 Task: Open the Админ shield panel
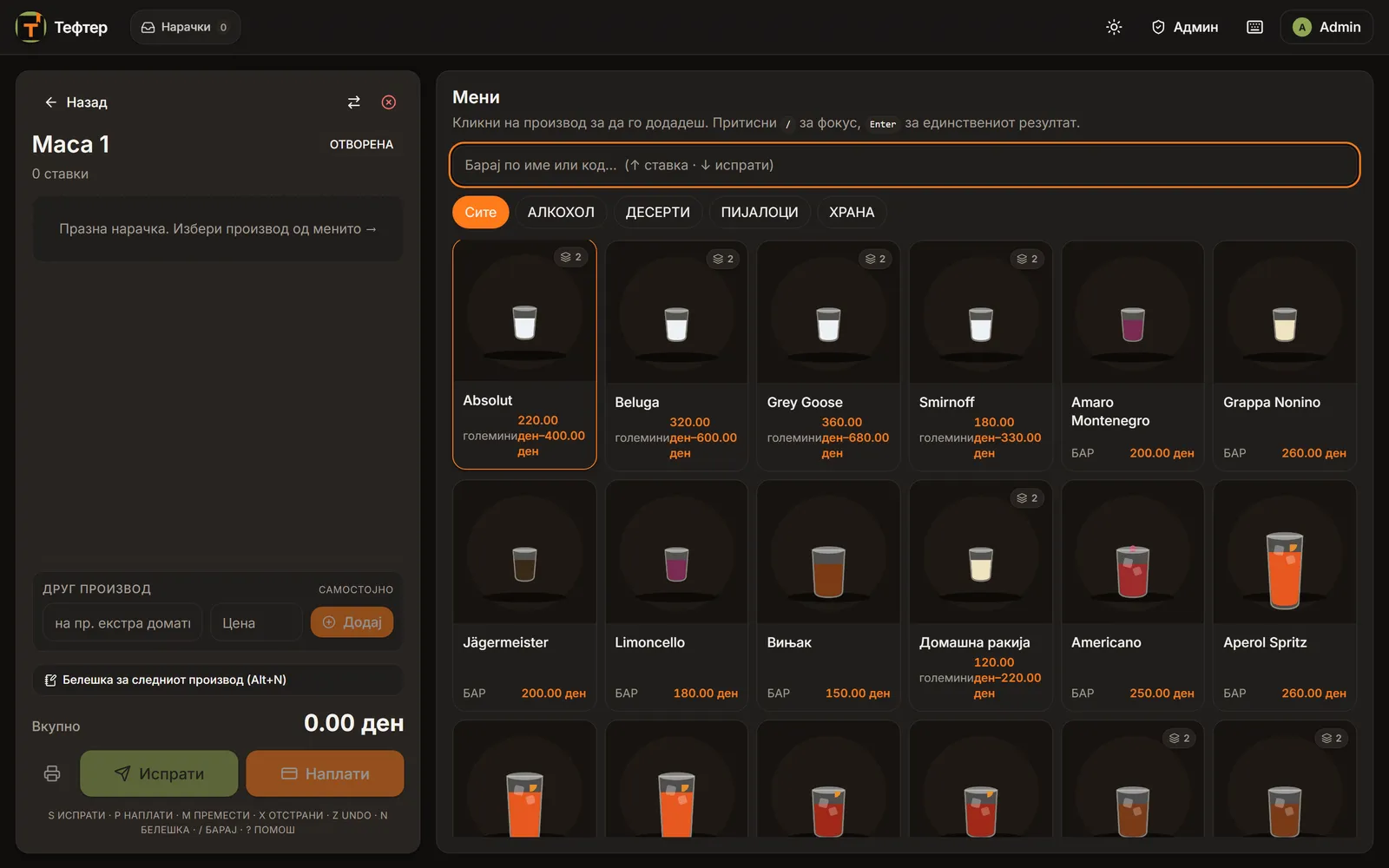(x=1184, y=27)
